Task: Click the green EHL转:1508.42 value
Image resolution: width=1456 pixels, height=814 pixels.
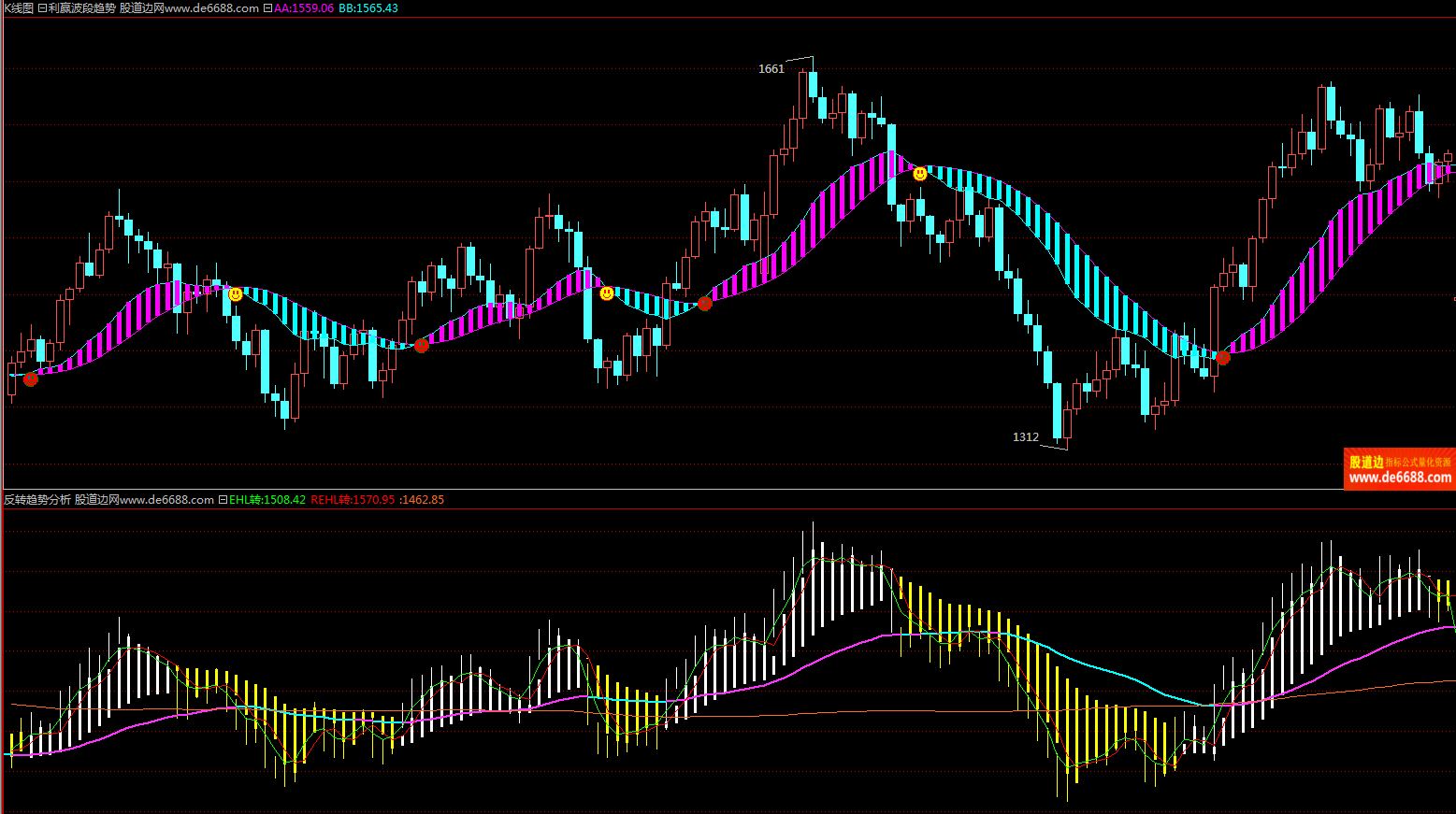Action: (x=267, y=500)
